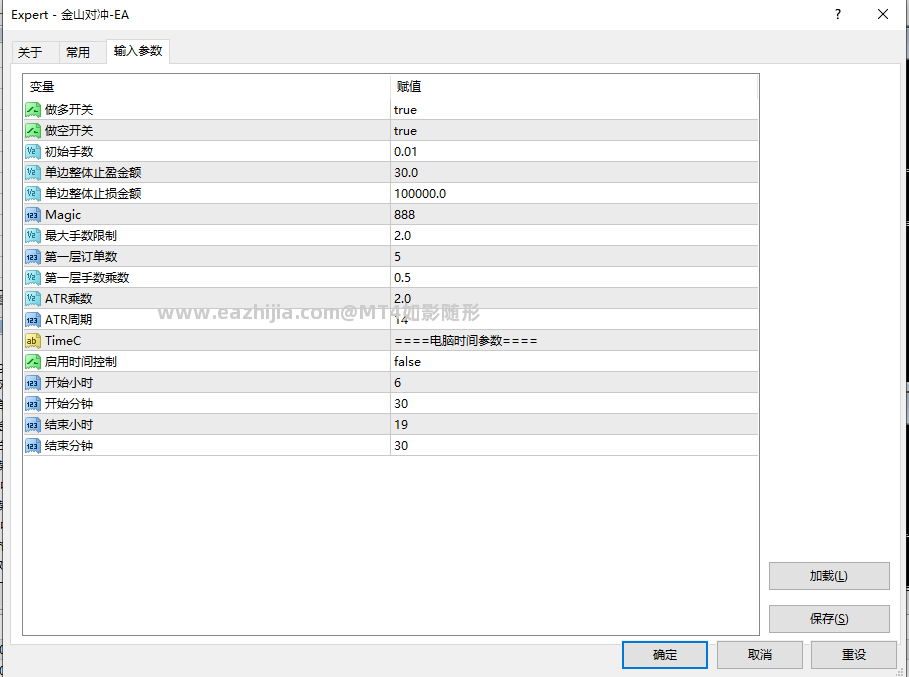Select the 结束小时 value 19
Image resolution: width=909 pixels, height=677 pixels.
point(401,424)
